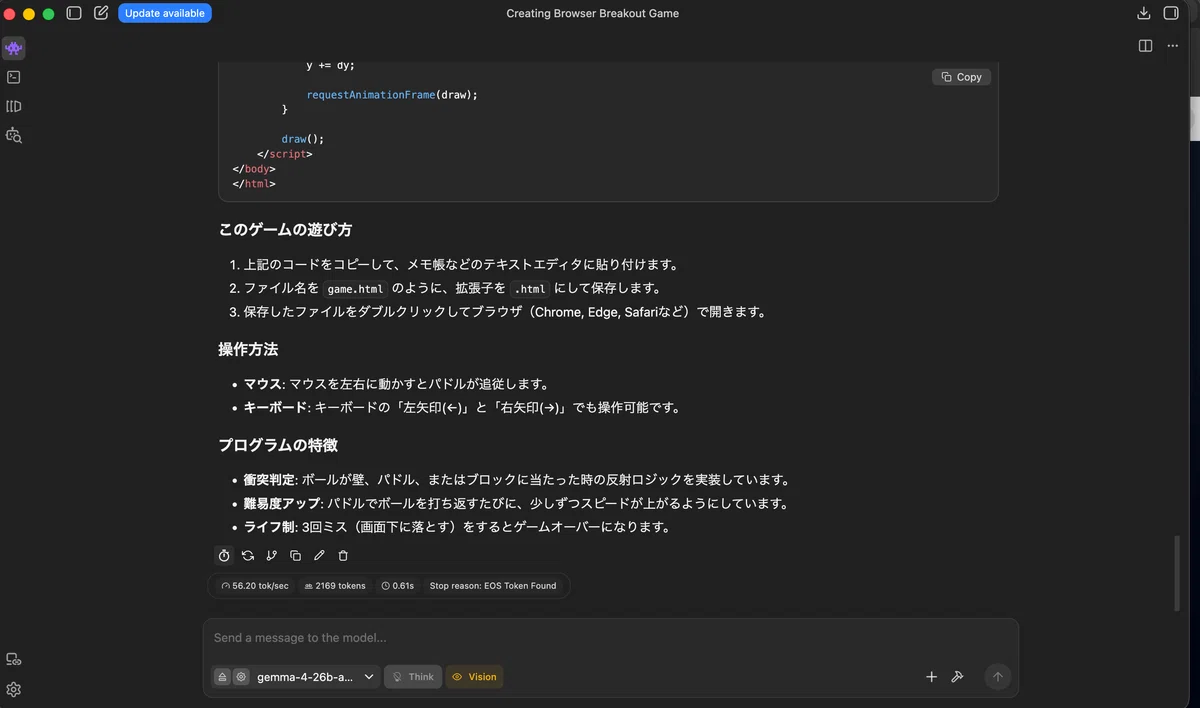Viewport: 1200px width, 708px height.
Task: Toggle the Vision capability button
Action: pos(474,677)
